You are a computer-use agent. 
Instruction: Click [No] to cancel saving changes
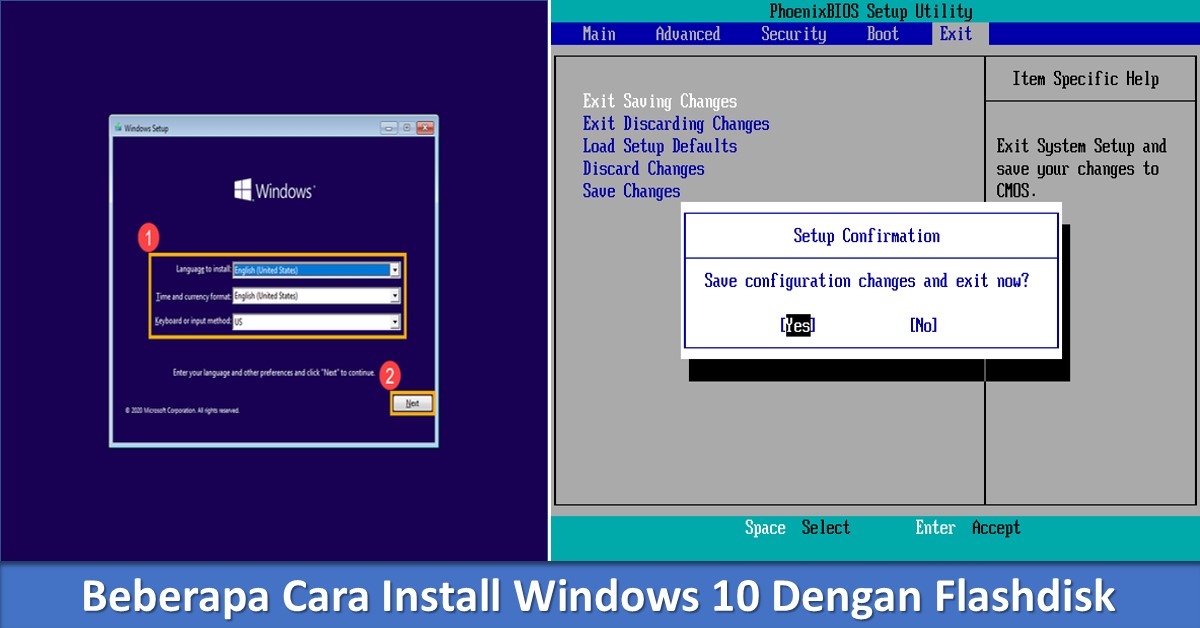(922, 325)
